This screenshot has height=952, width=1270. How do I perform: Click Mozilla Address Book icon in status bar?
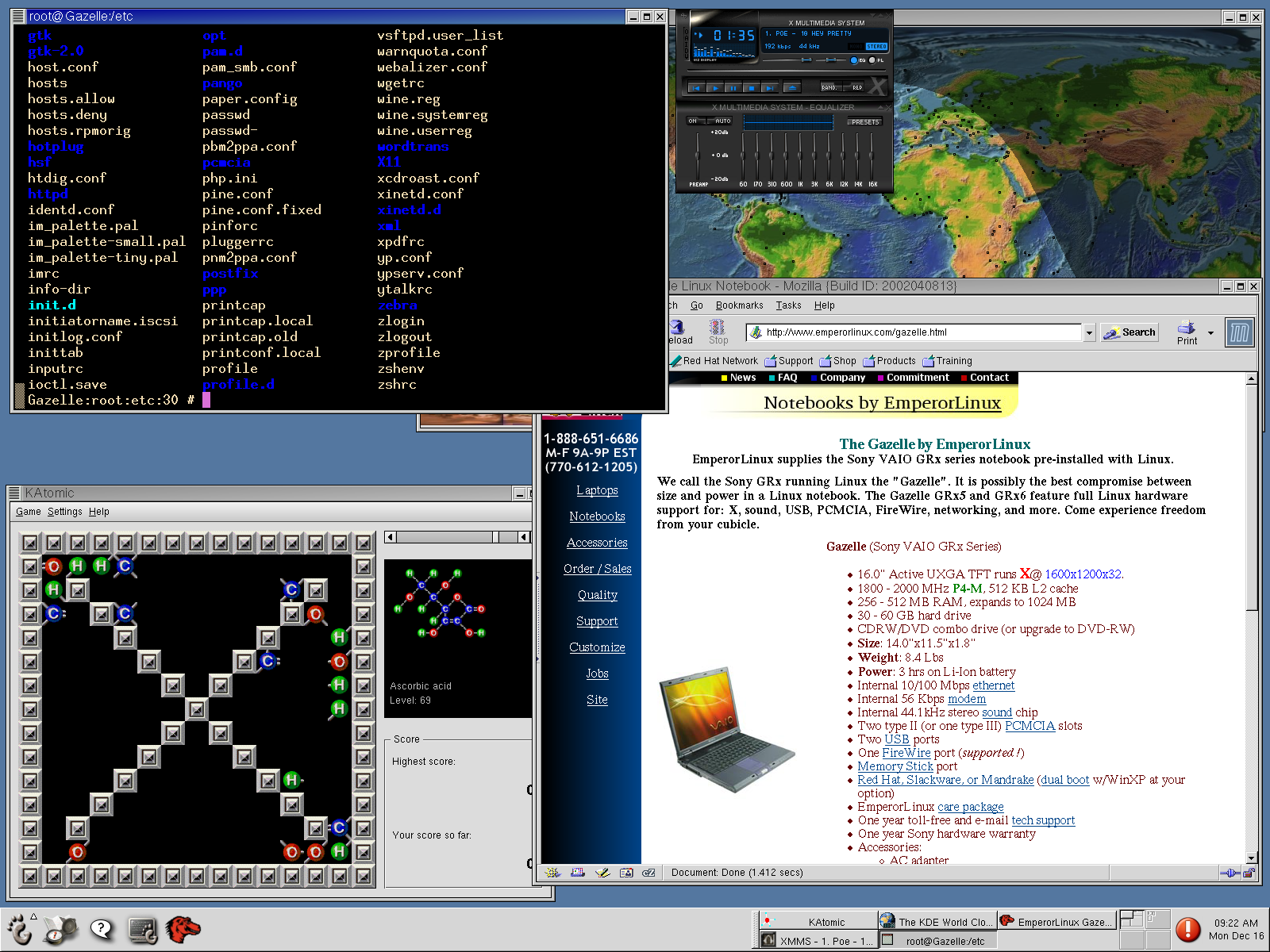(626, 873)
